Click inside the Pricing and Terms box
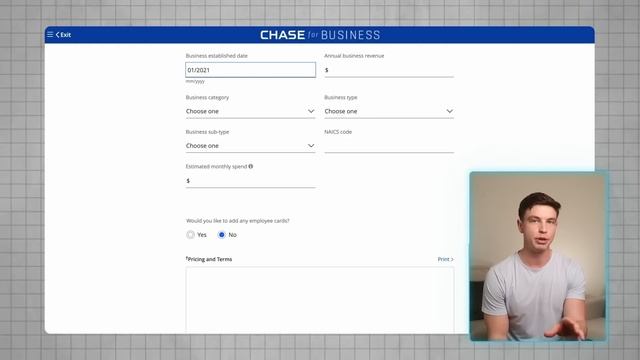This screenshot has height=360, width=640. [320, 300]
